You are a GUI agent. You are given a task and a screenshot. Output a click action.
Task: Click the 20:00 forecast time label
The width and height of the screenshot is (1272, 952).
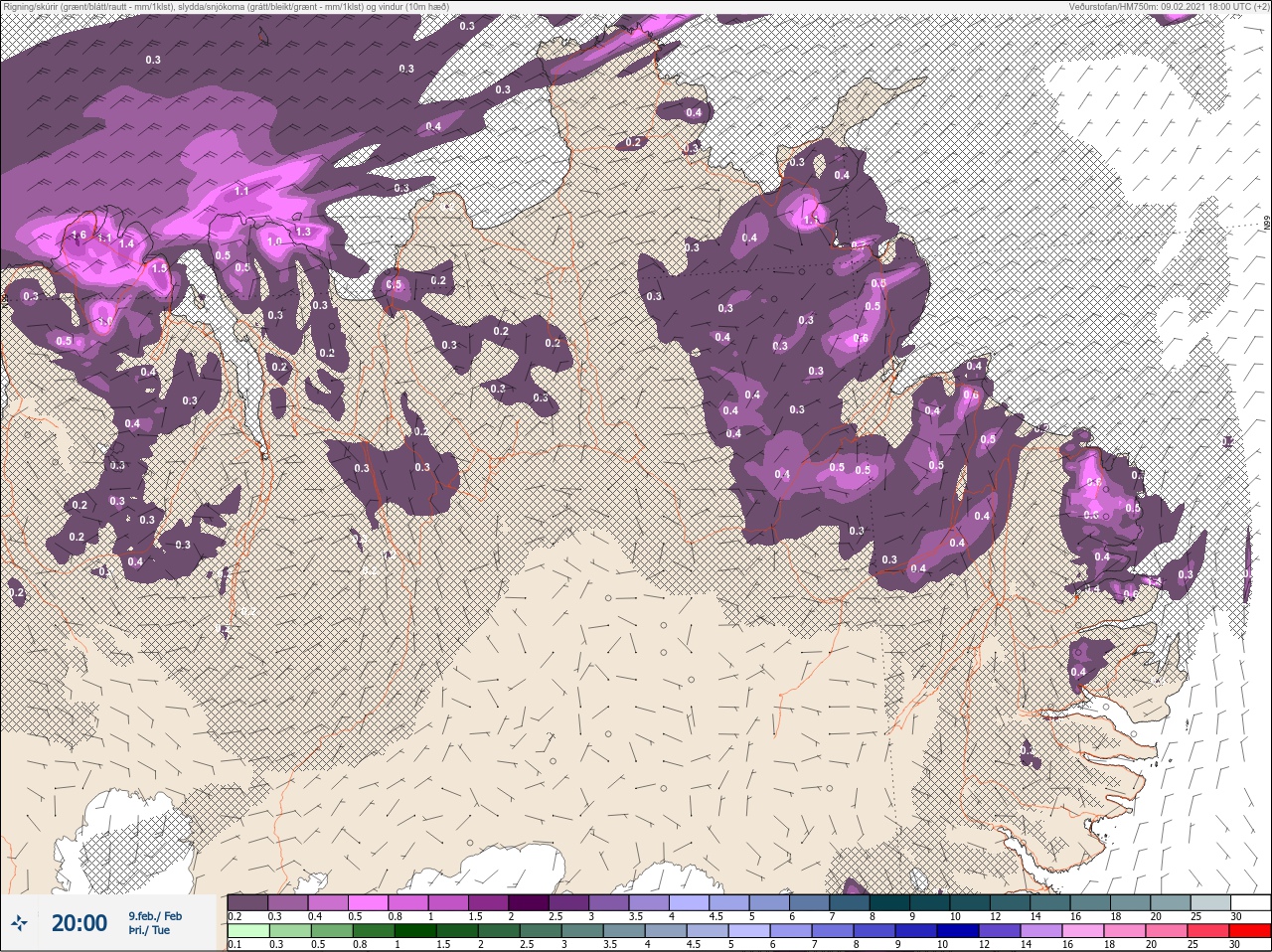pyautogui.click(x=79, y=923)
